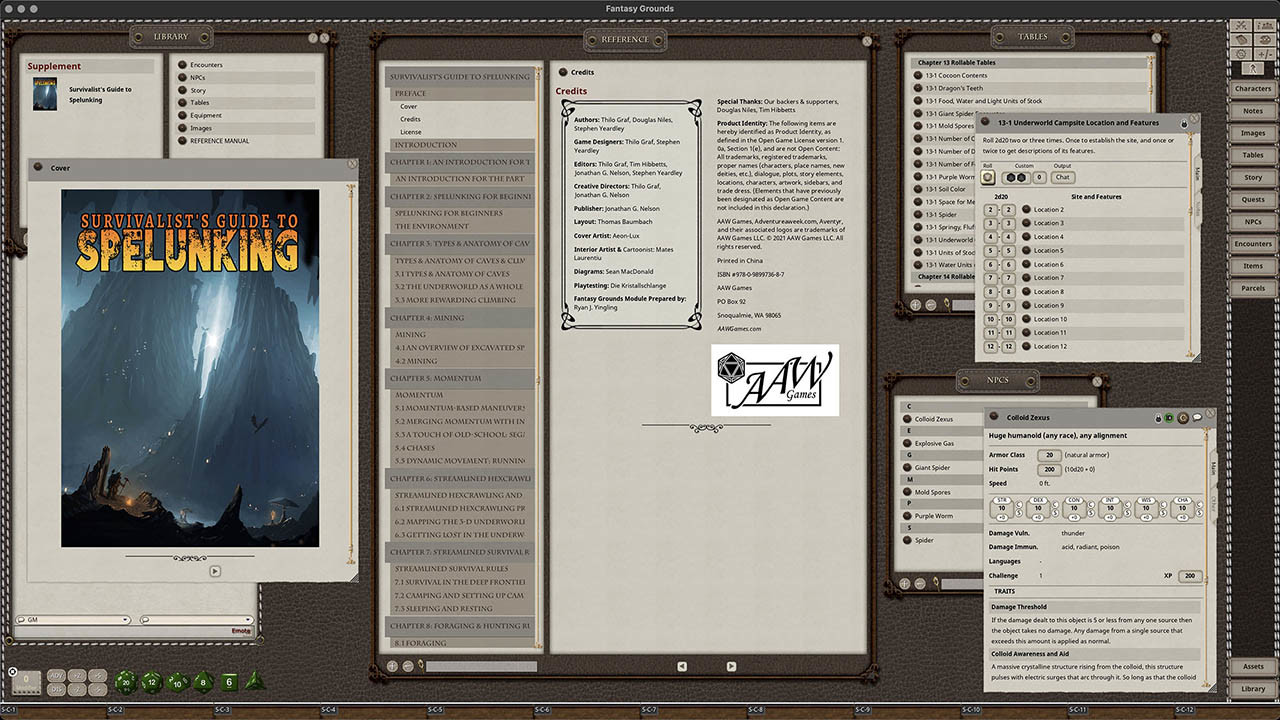Toggle the +2 roll modifier button
The width and height of the screenshot is (1280, 720).
(76, 675)
